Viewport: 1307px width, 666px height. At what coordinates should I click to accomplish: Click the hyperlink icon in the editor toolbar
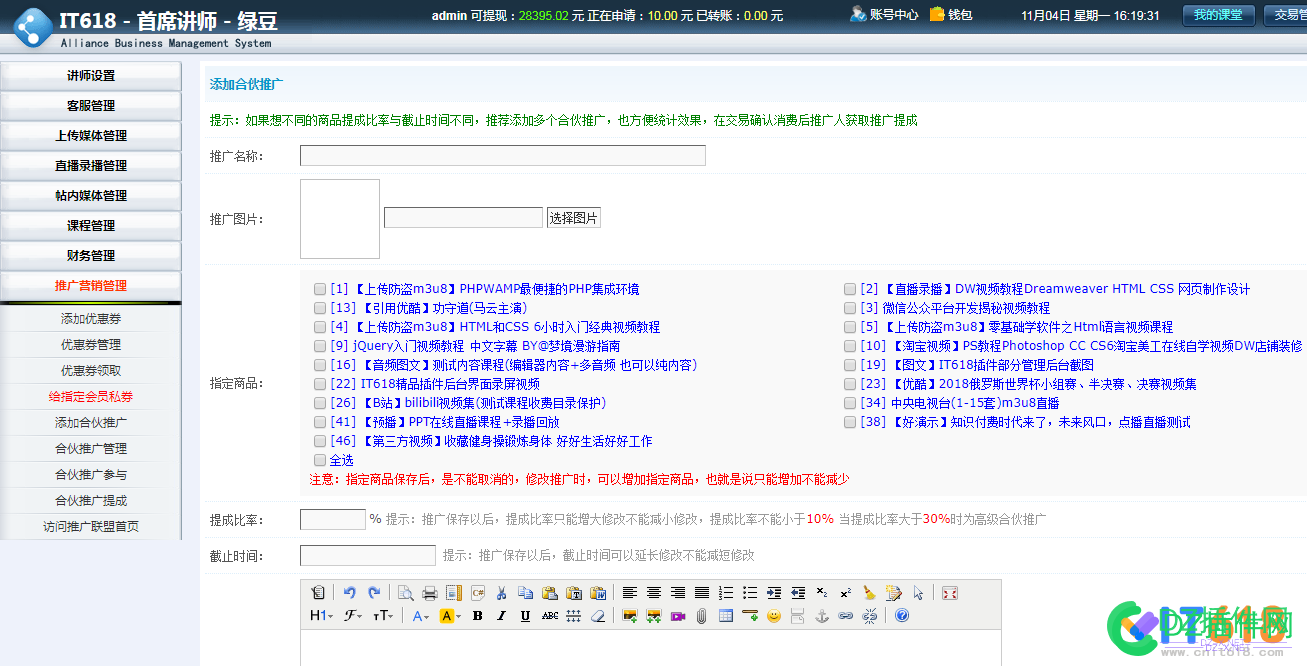[x=843, y=616]
